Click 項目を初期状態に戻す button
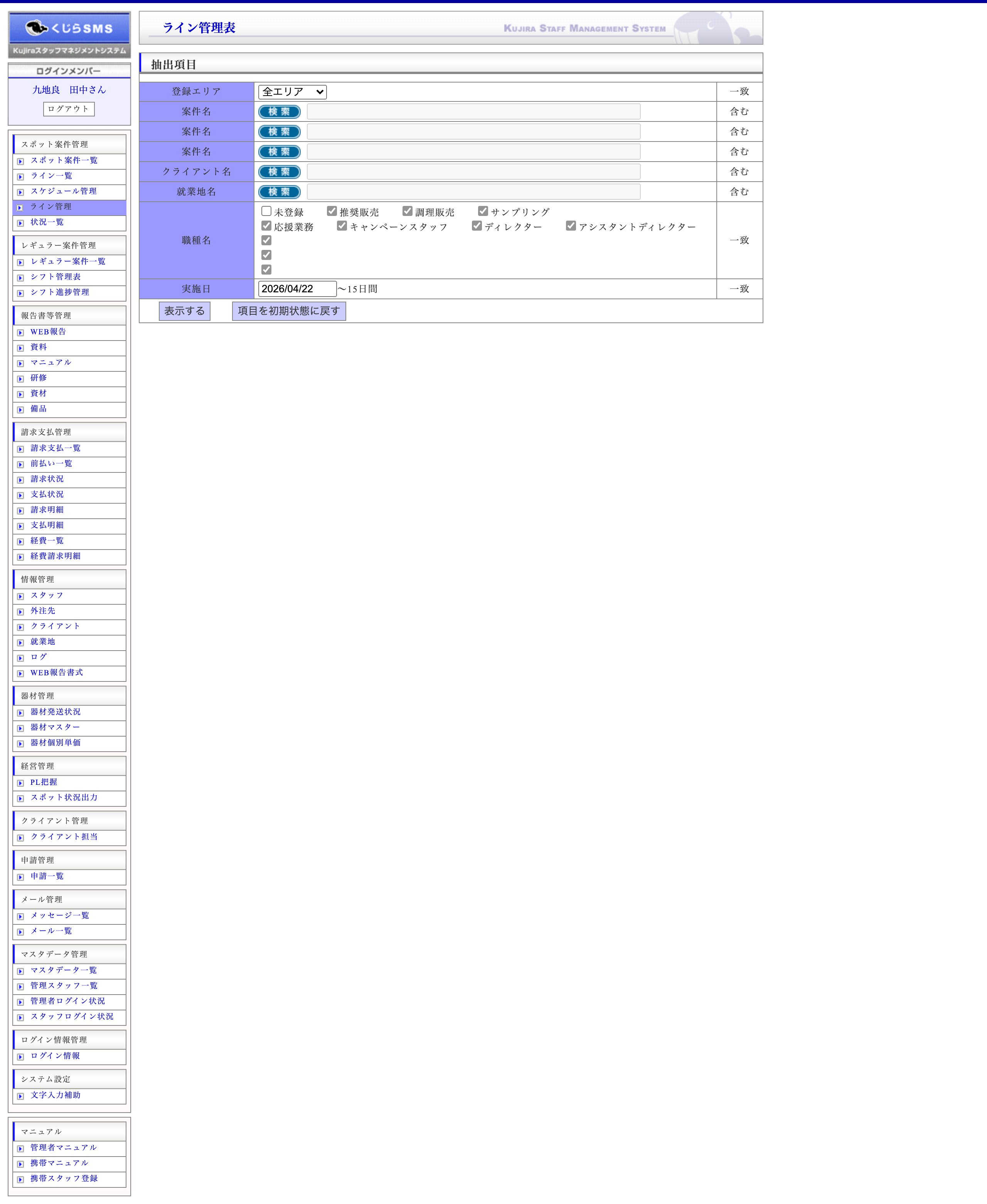The image size is (987, 1204). (x=289, y=311)
